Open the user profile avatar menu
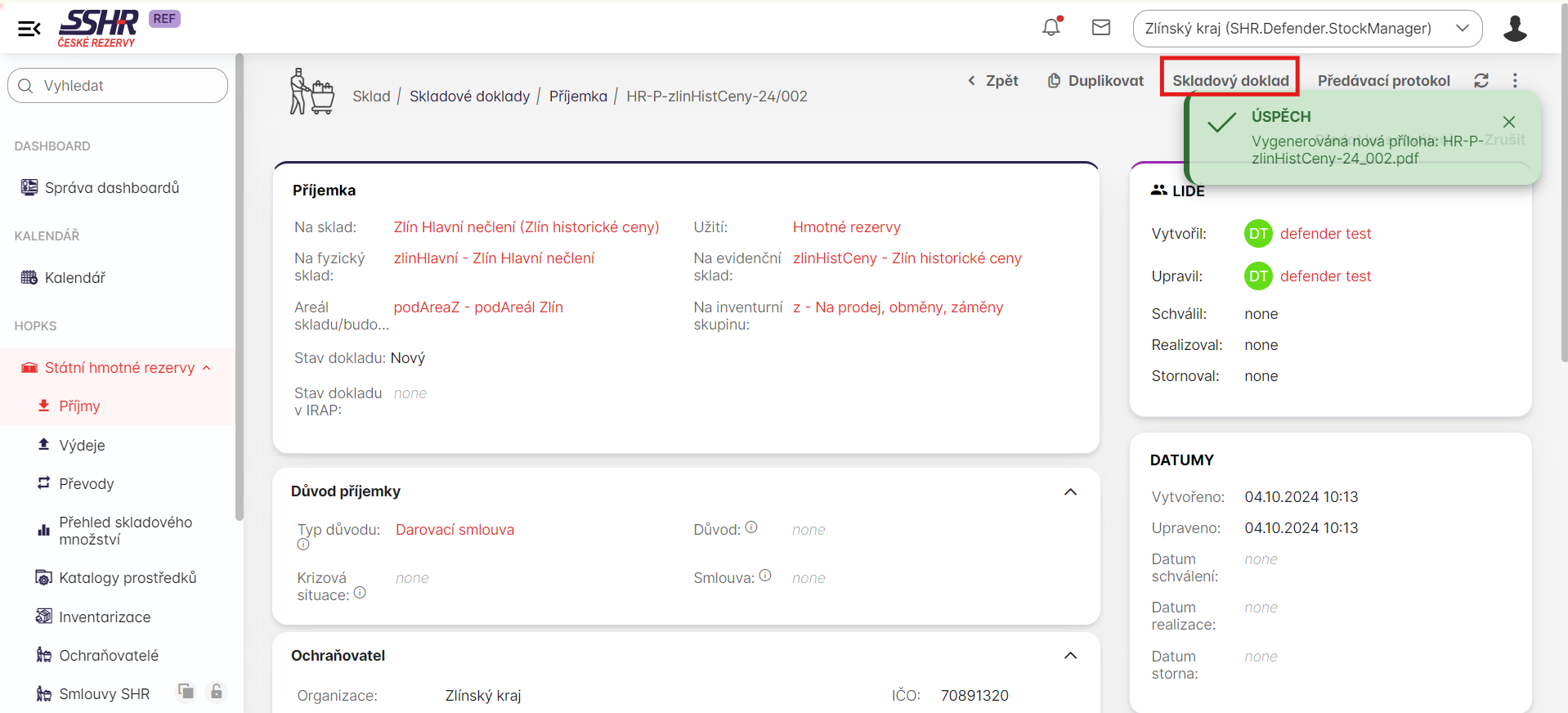 (1515, 29)
